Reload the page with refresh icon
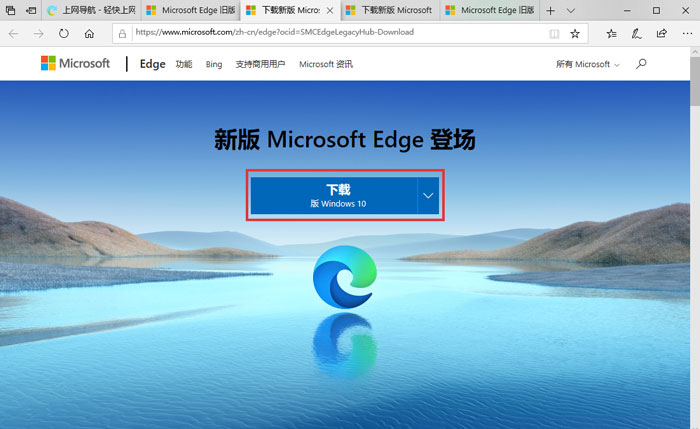Viewport: 700px width, 429px height. [64, 33]
